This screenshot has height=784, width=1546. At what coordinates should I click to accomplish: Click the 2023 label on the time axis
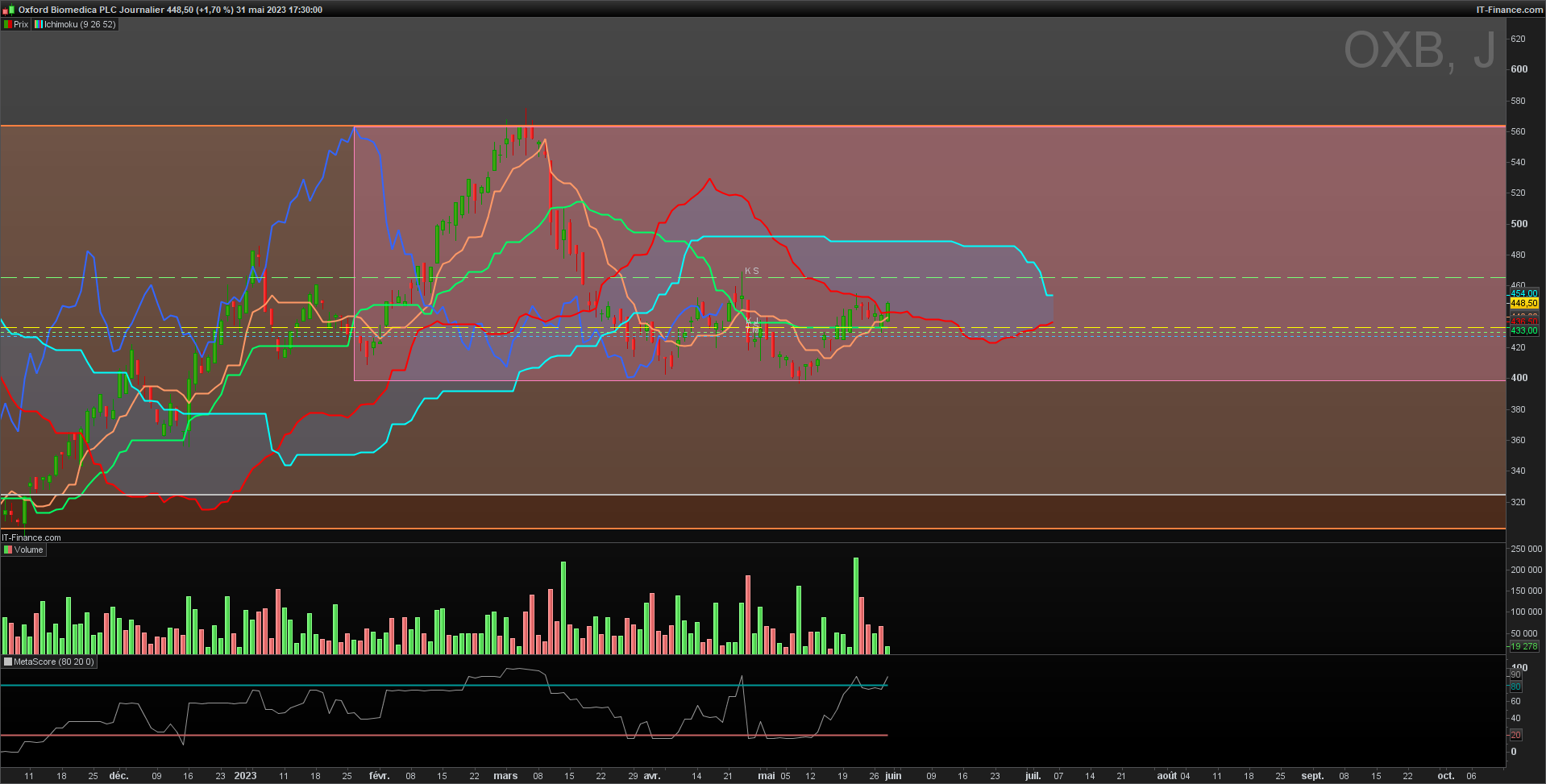pos(245,776)
